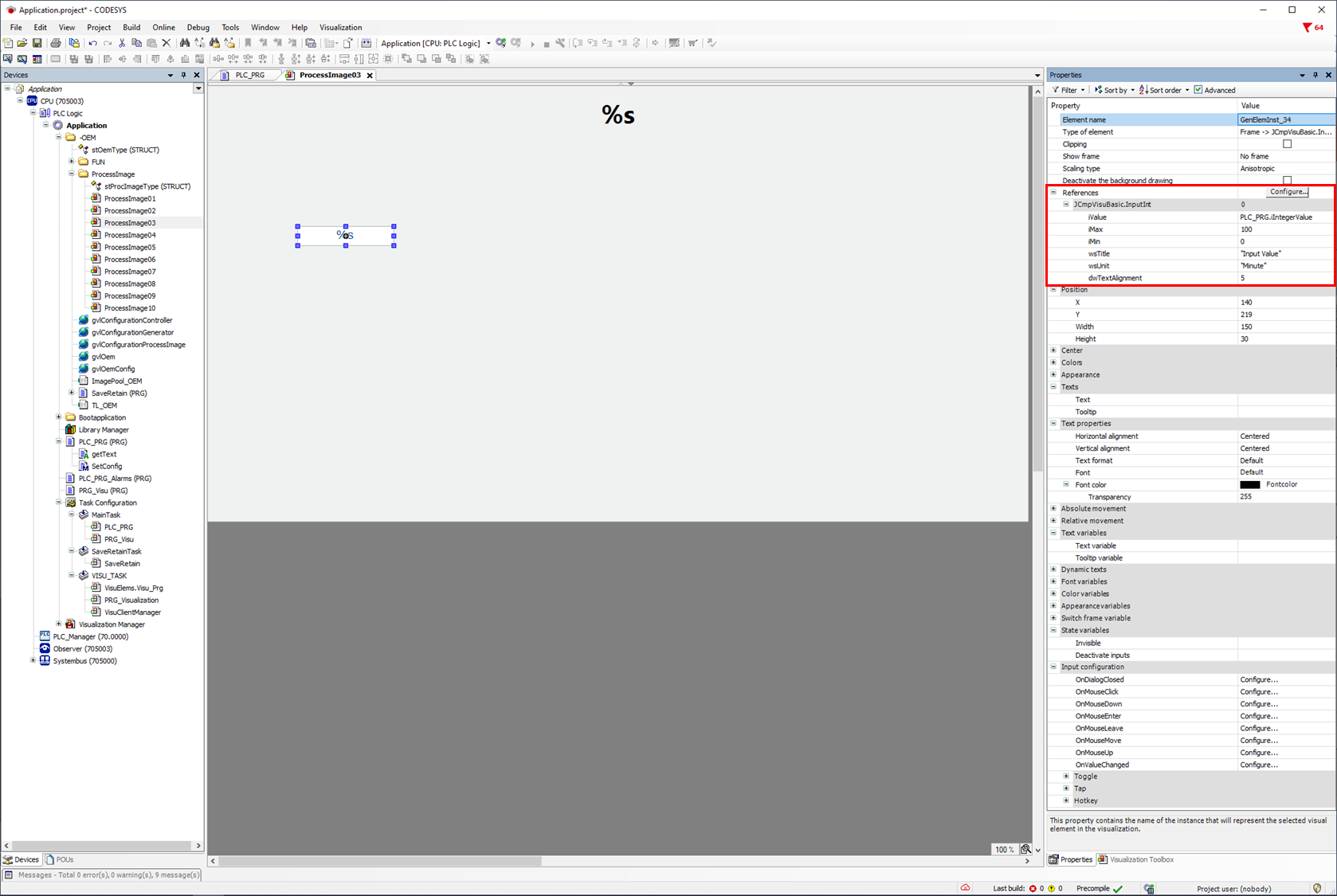1337x896 pixels.
Task: Open the Sort by dropdown
Action: (x=1114, y=90)
